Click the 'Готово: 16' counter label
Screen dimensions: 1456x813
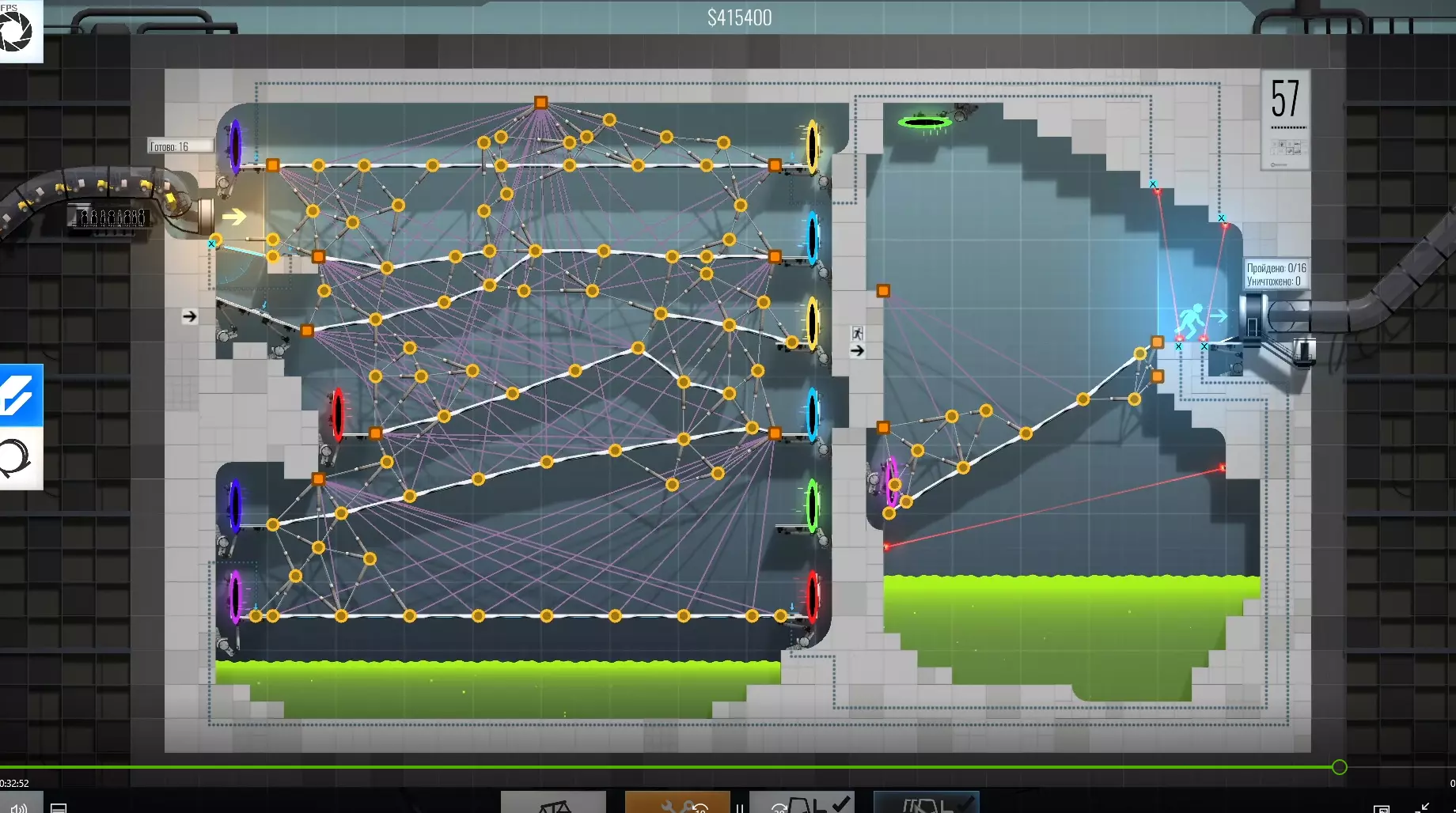click(x=181, y=146)
